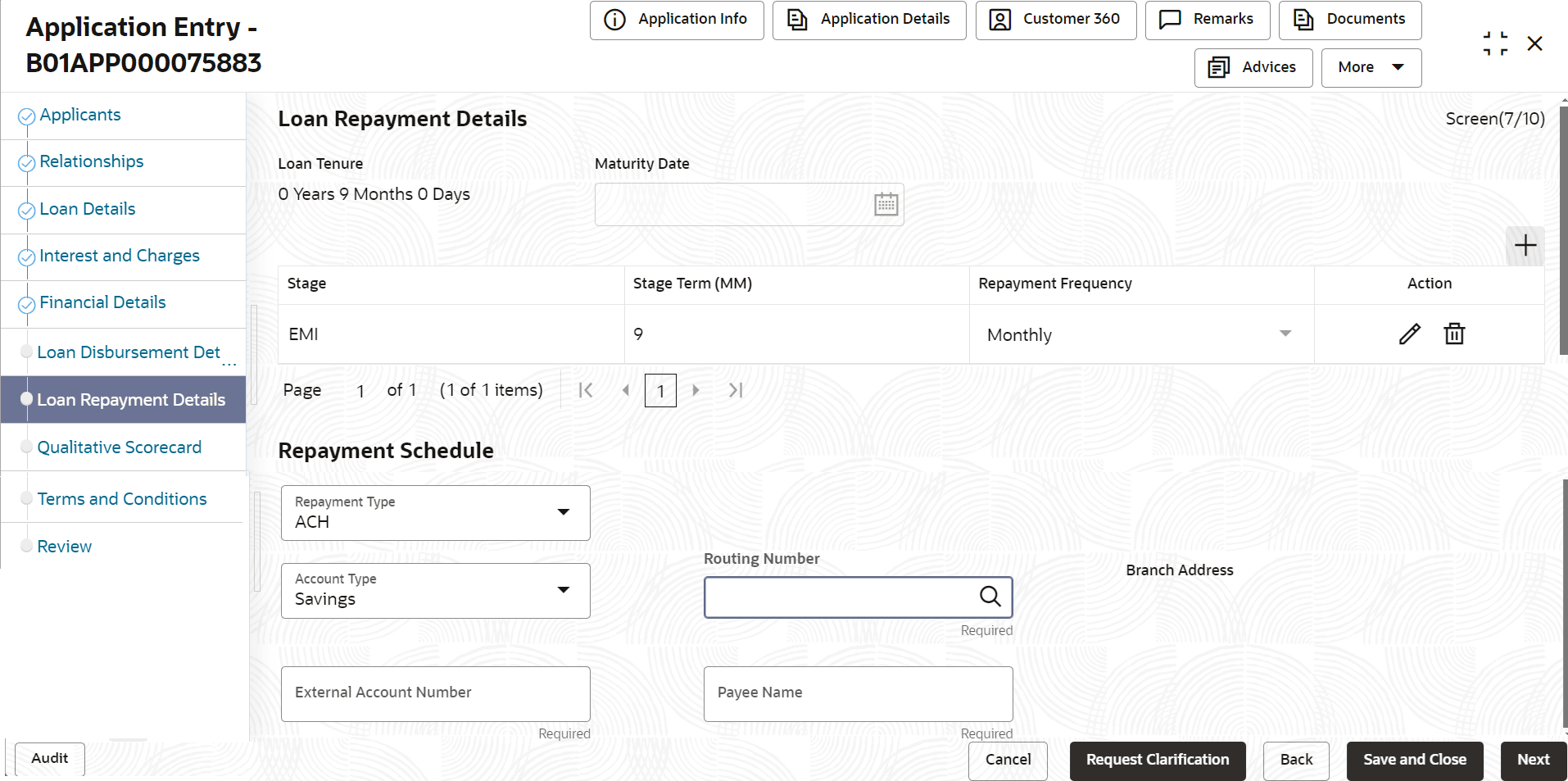
Task: Collapse the application entry screen
Action: [1495, 43]
